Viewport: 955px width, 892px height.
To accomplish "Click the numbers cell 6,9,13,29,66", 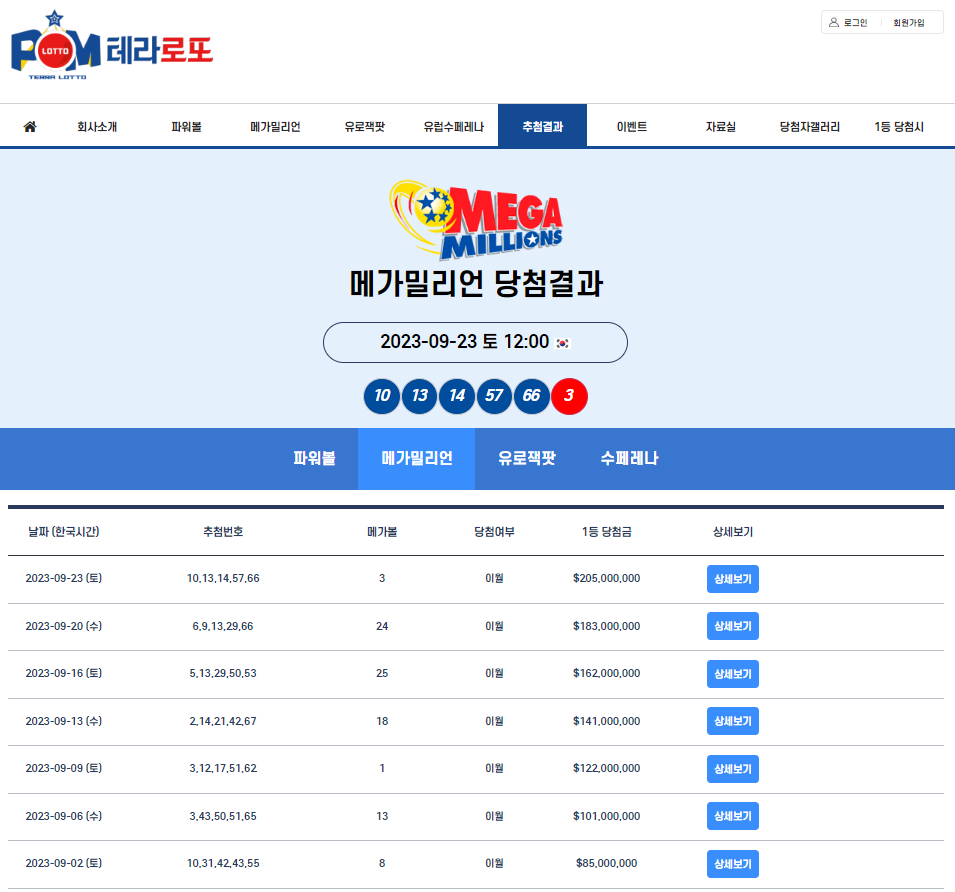I will (x=223, y=626).
